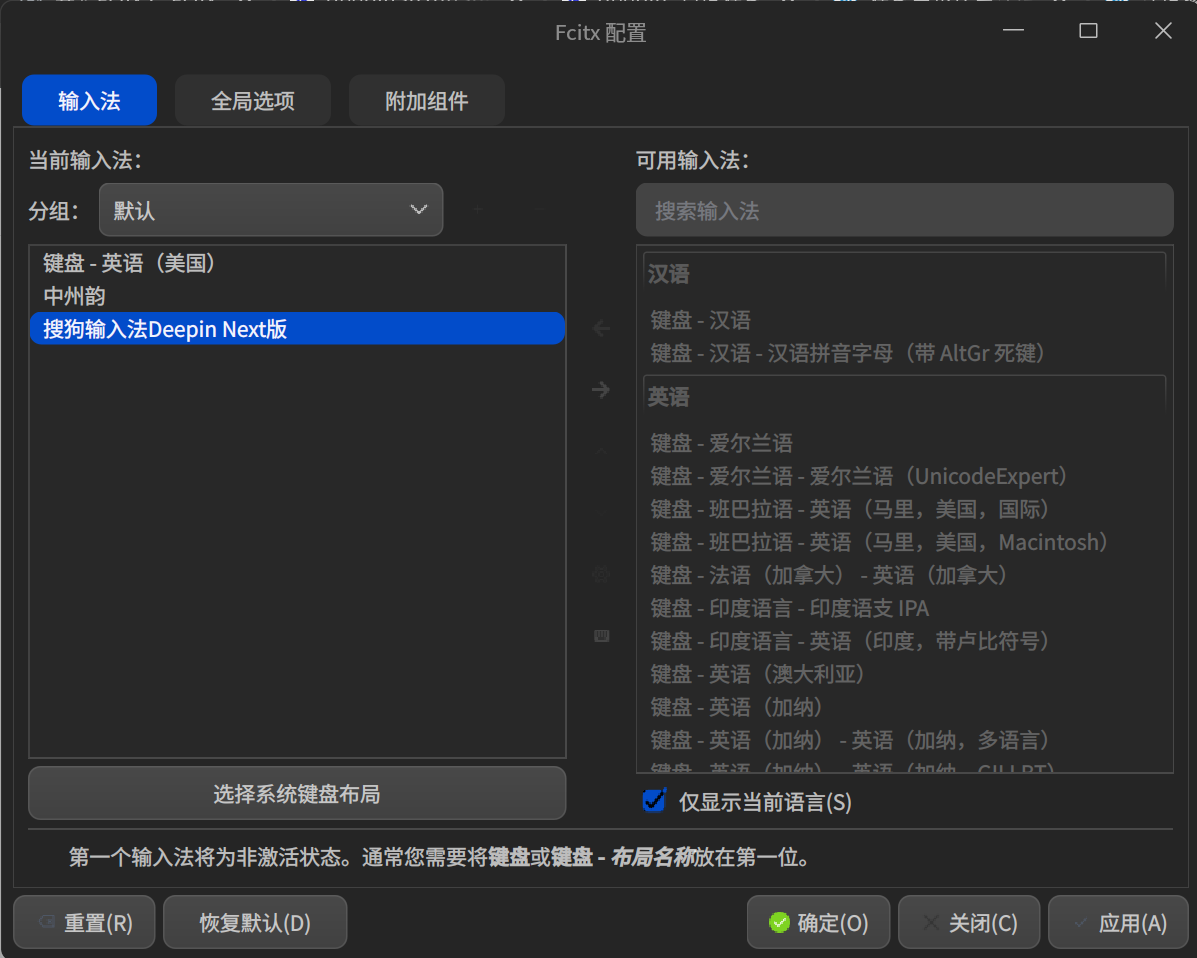
Task: Select 搜狗输入法Deepin Next版 entry
Action: [x=297, y=329]
